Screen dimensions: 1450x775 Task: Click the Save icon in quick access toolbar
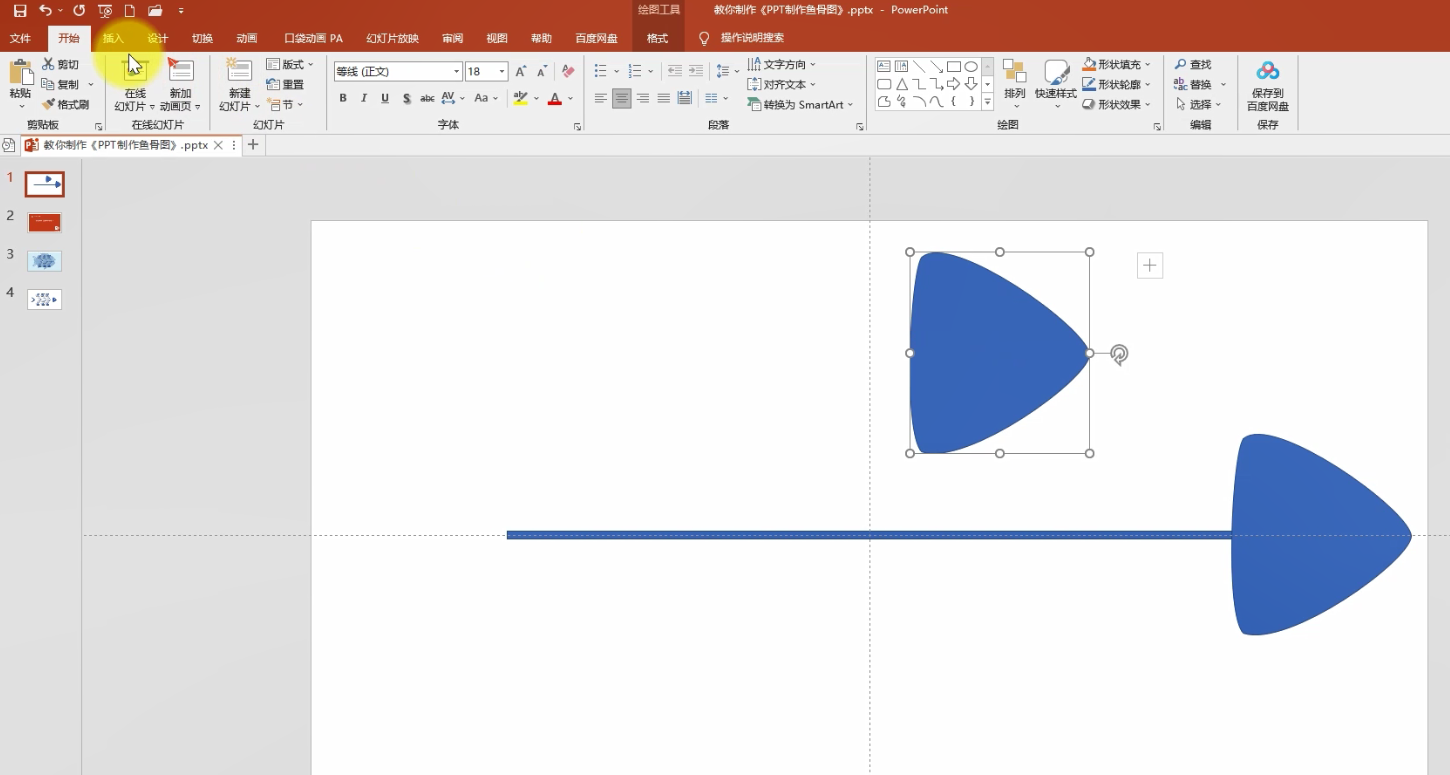[19, 10]
